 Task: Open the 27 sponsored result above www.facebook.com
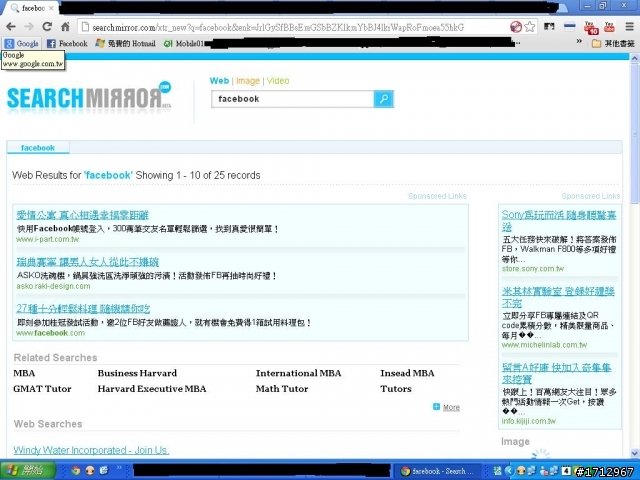pos(83,309)
